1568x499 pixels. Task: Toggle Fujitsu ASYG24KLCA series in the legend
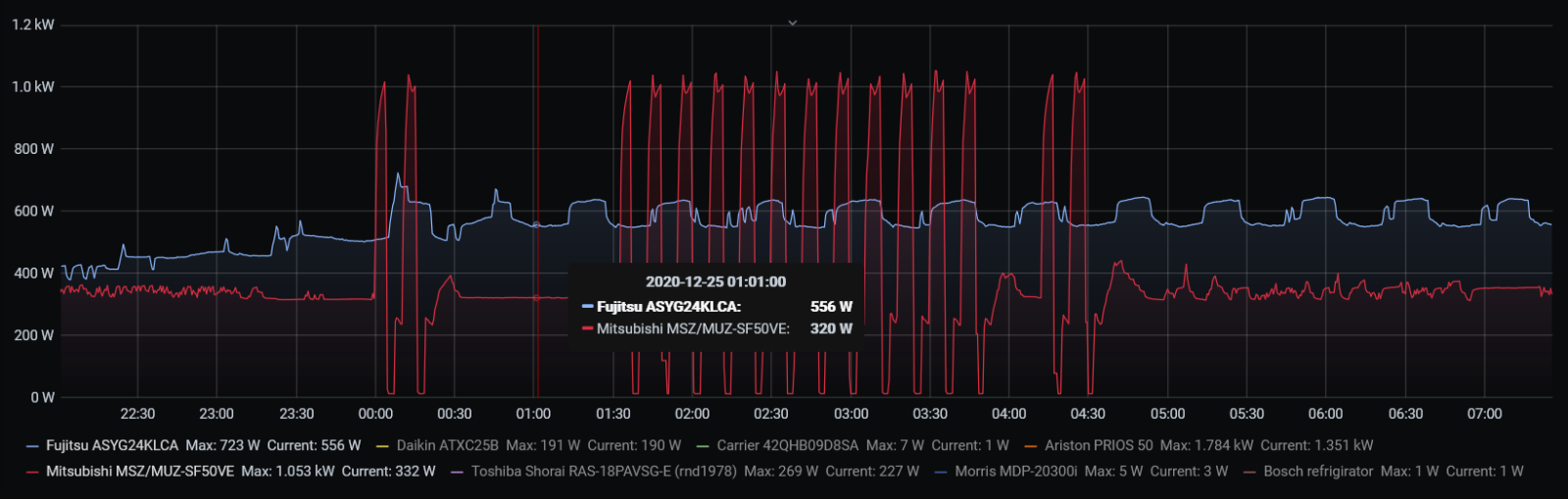(x=112, y=445)
